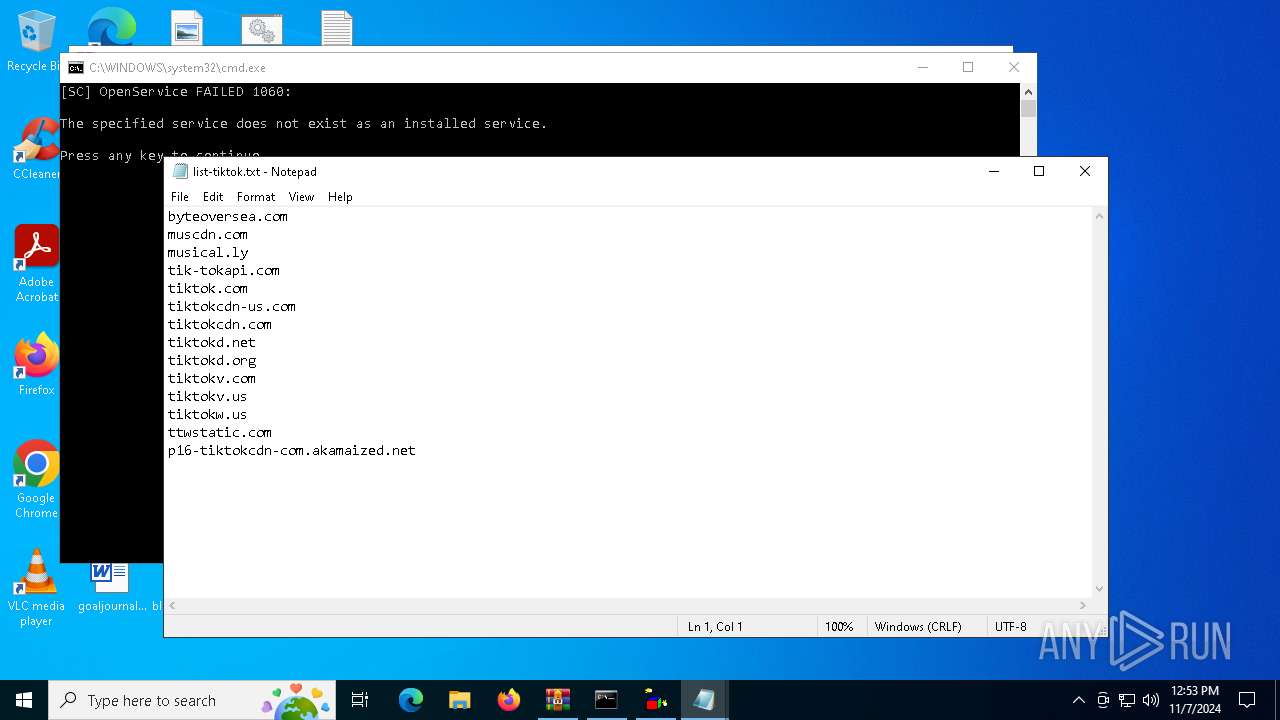This screenshot has height=720, width=1280.
Task: Click the UTF-8 encoding status entry
Action: tap(1010, 627)
